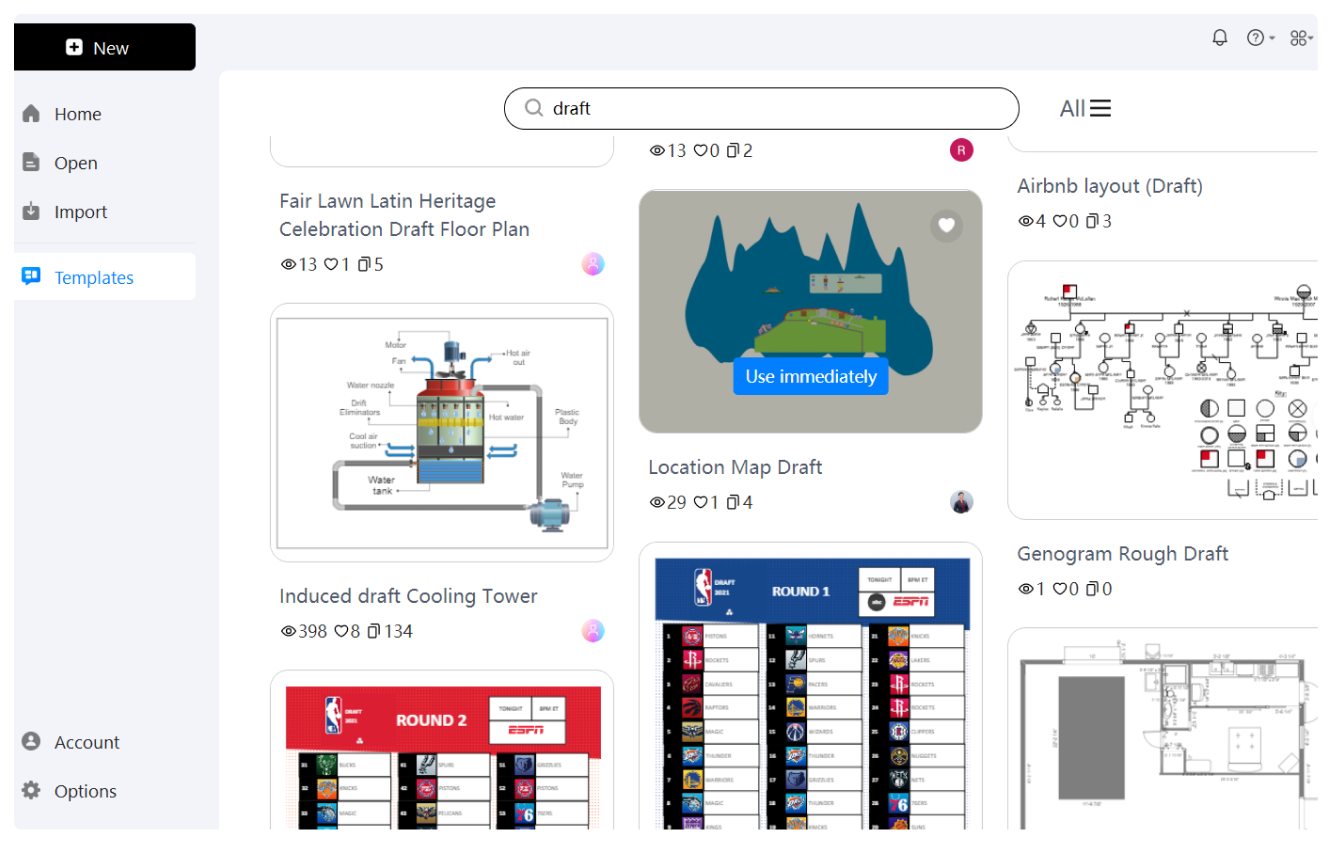Click the Options gear icon
Image resolution: width=1332 pixels, height=844 pixels.
31,790
